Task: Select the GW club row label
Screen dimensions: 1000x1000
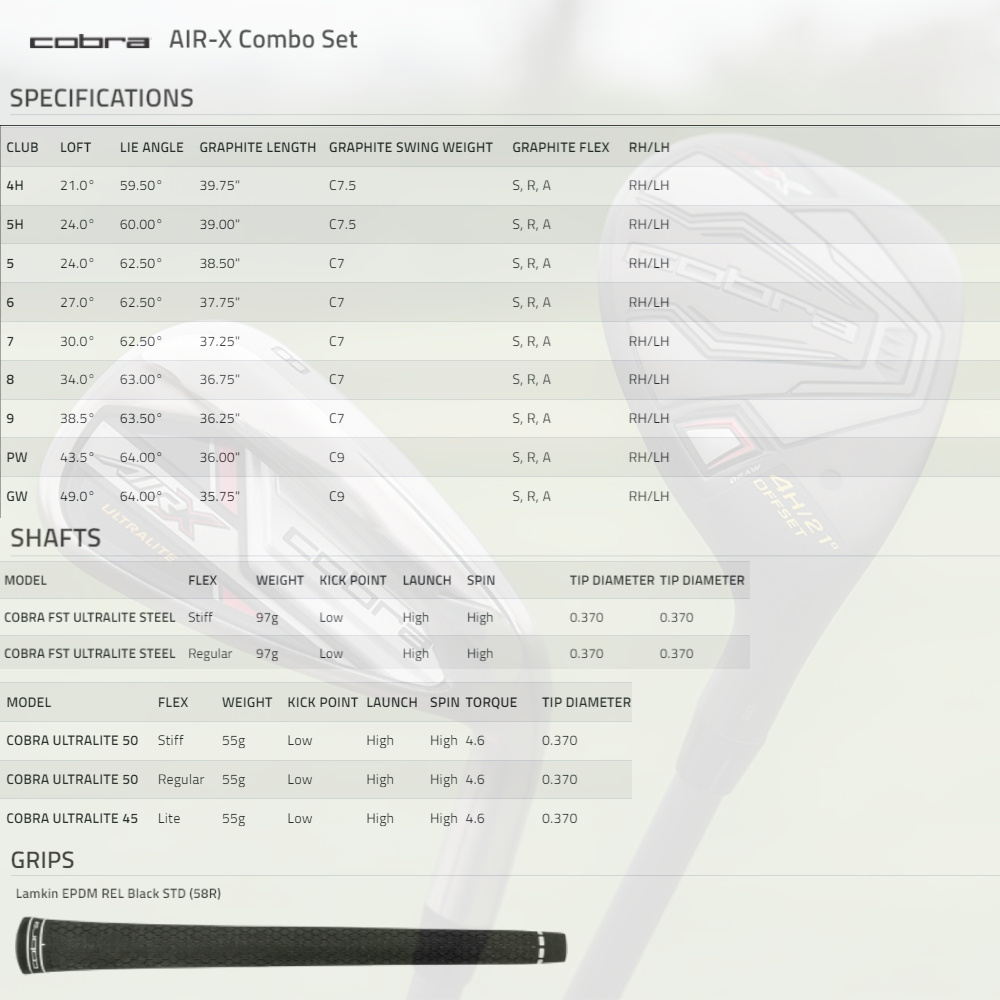Action: tap(17, 496)
